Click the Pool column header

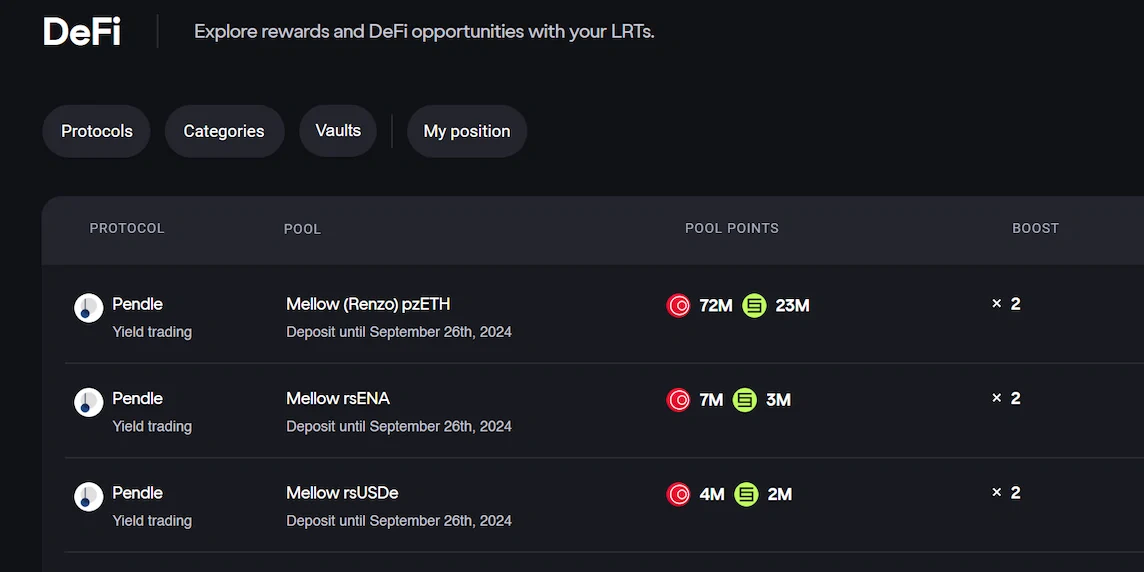302,229
